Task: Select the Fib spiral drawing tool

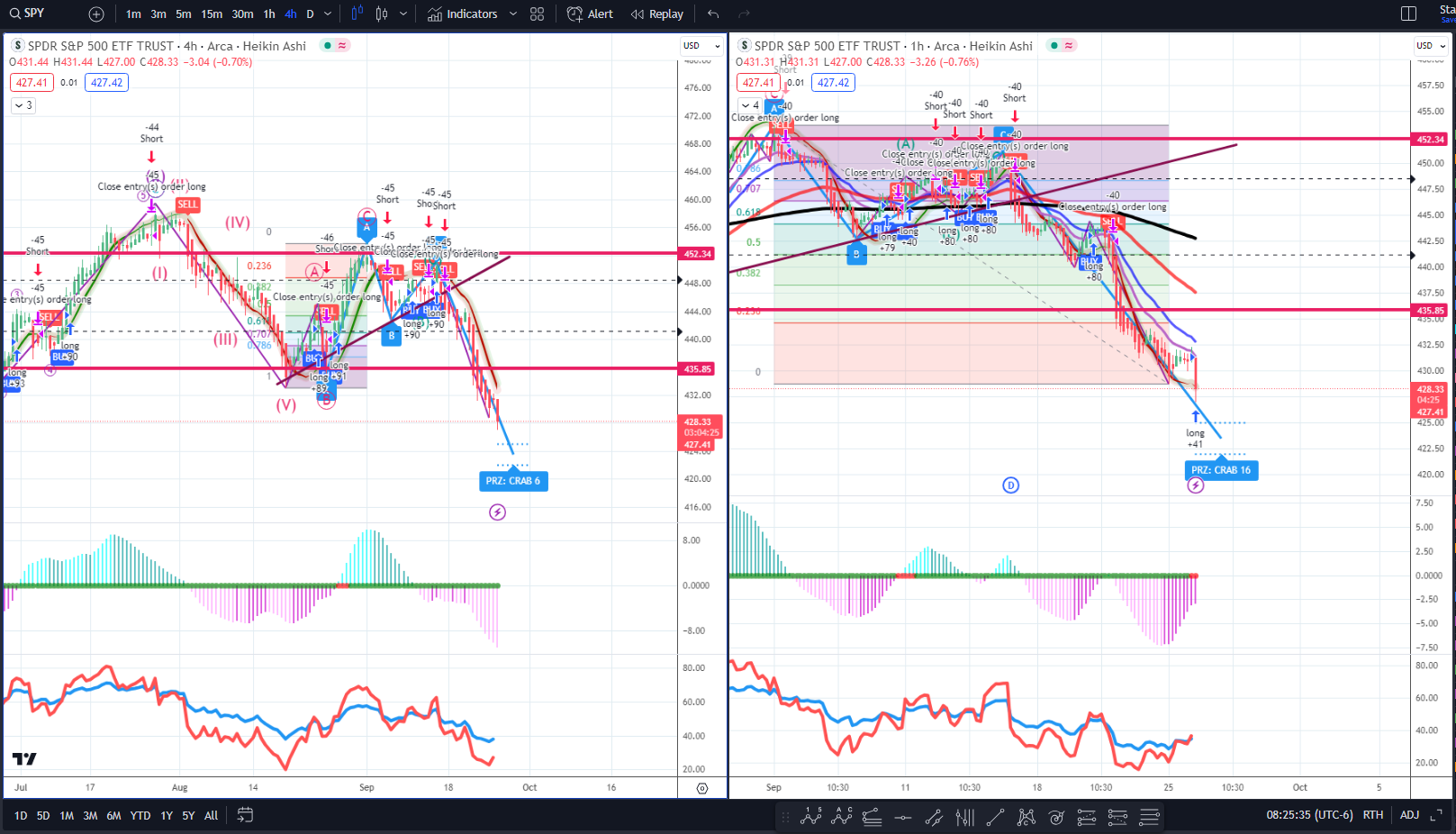Action: [x=1056, y=817]
